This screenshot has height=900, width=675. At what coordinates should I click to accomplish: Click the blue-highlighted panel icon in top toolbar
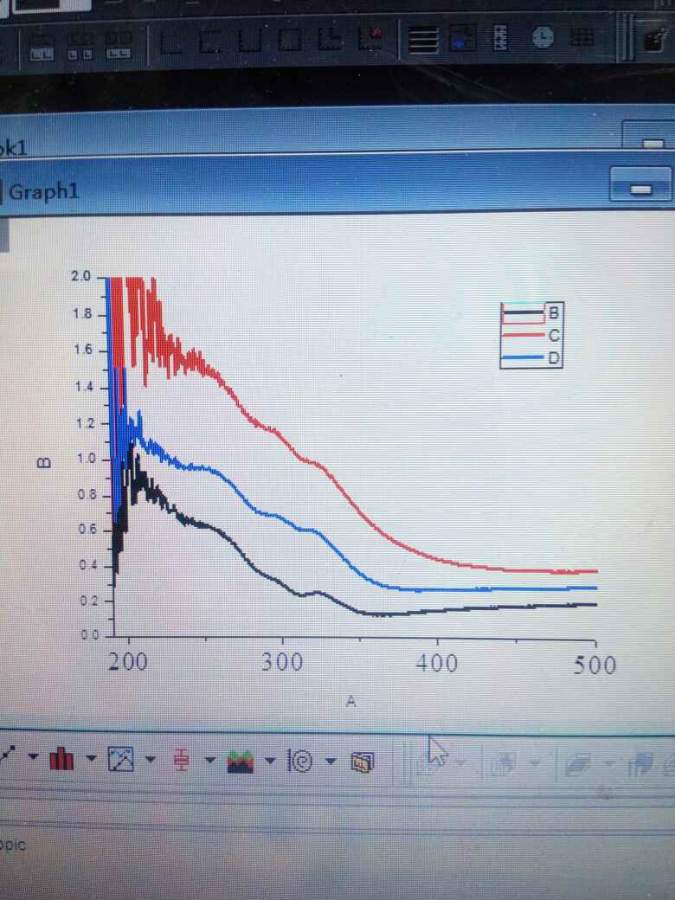462,39
